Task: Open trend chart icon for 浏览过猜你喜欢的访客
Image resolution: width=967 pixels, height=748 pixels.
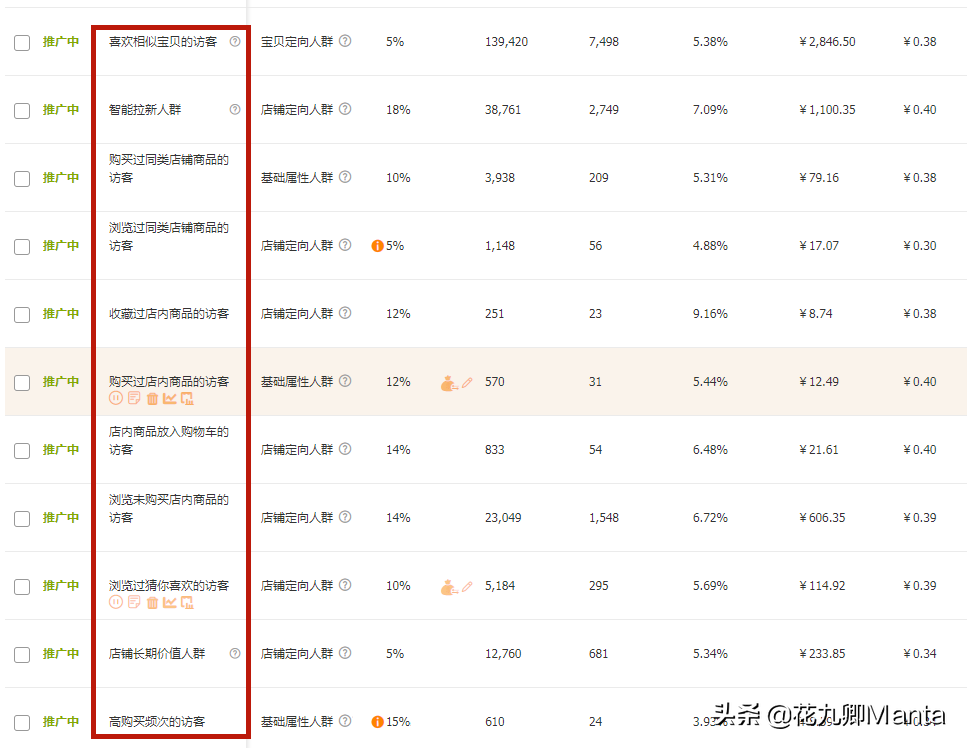Action: coord(170,602)
